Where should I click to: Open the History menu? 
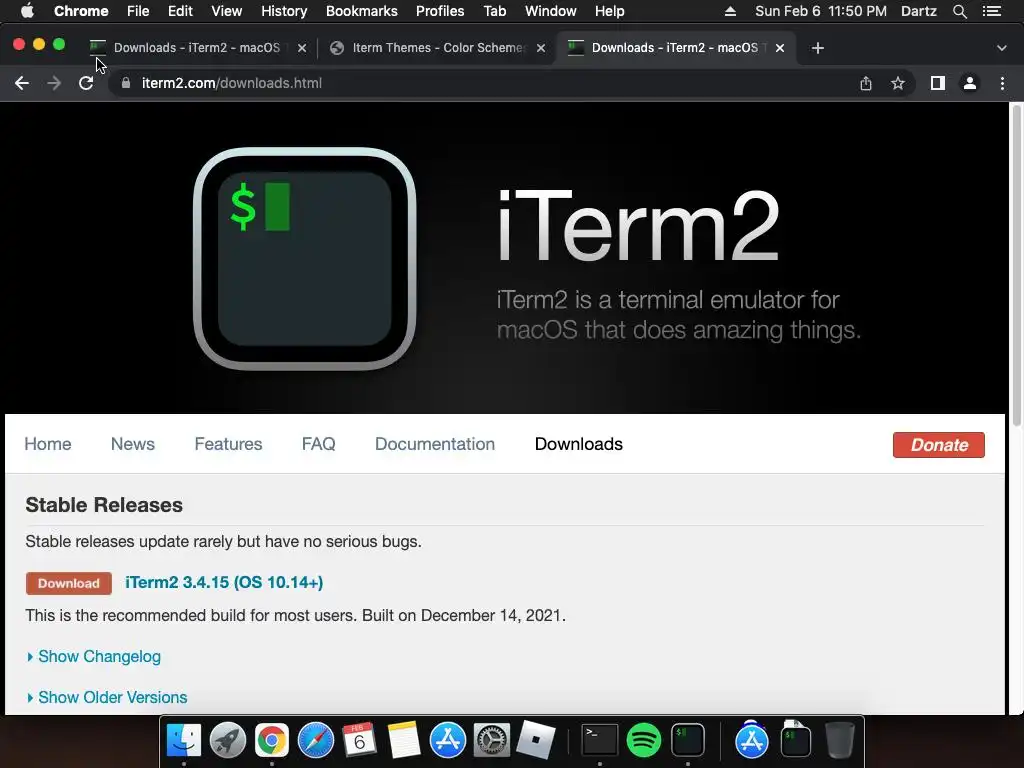click(x=284, y=11)
